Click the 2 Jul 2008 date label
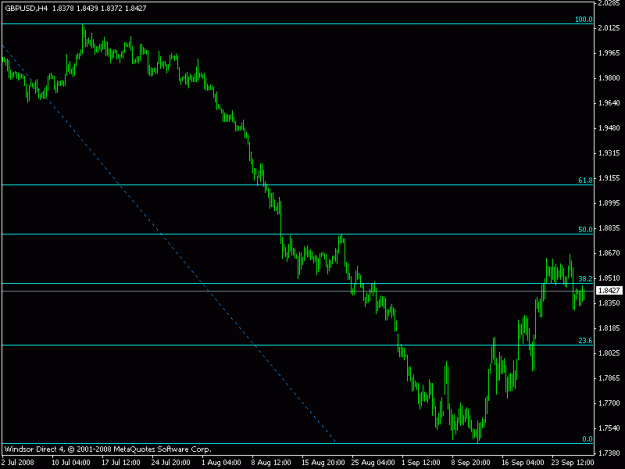Image resolution: width=625 pixels, height=469 pixels. click(18, 463)
